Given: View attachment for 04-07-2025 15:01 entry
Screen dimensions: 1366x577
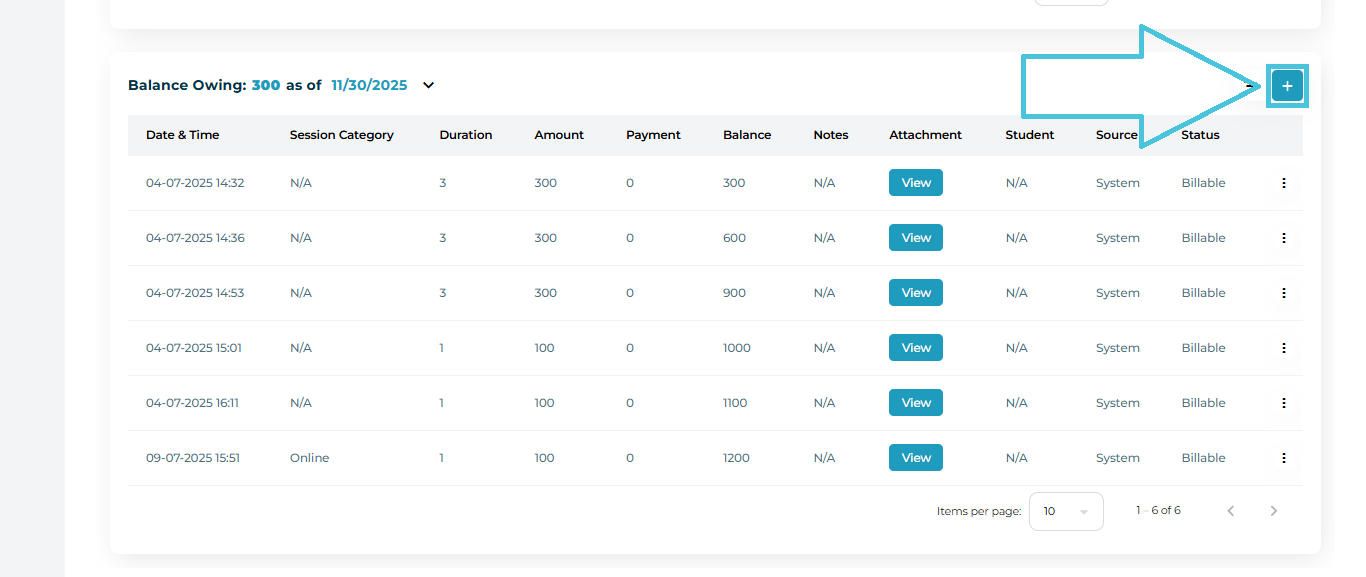Looking at the screenshot, I should [915, 348].
